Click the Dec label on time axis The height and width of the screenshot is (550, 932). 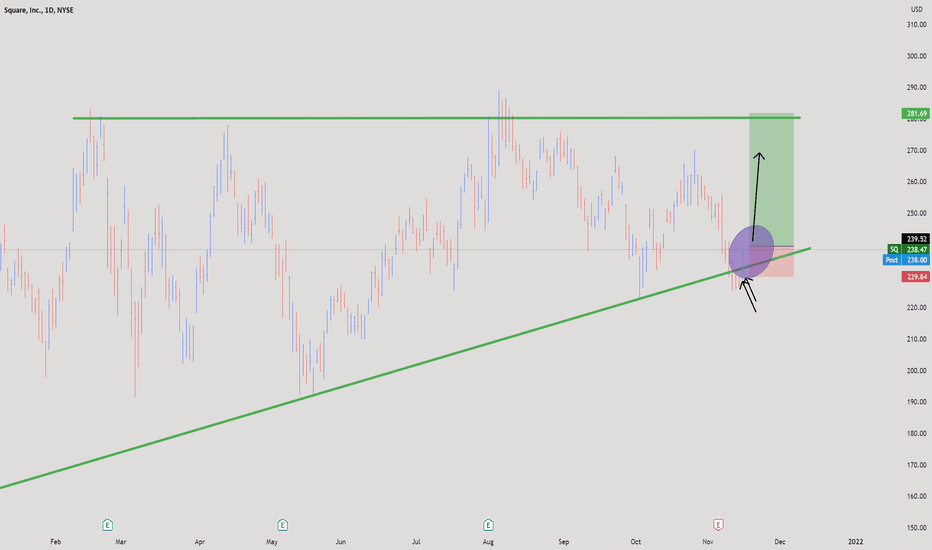click(780, 542)
